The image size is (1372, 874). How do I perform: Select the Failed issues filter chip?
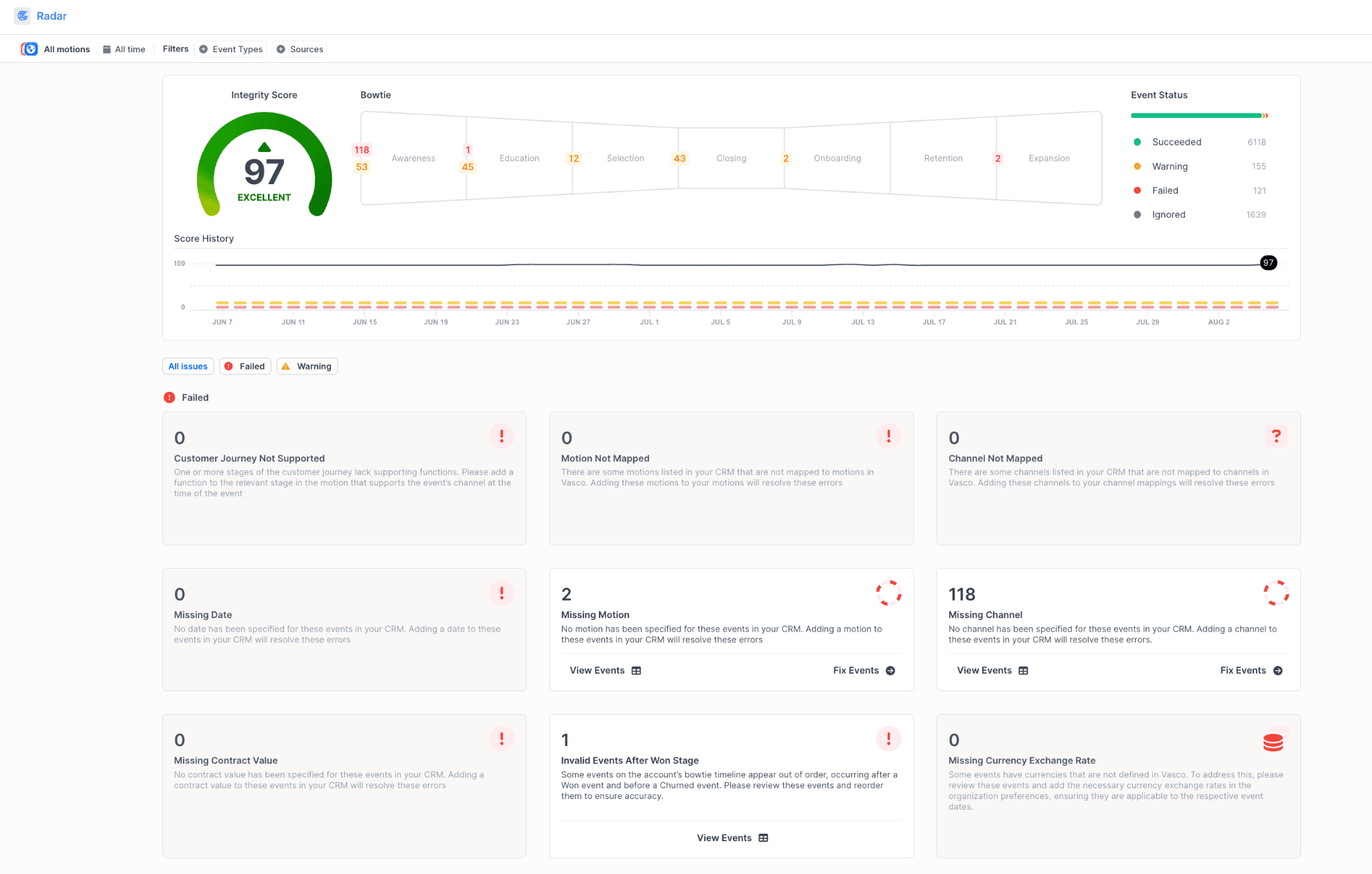245,366
